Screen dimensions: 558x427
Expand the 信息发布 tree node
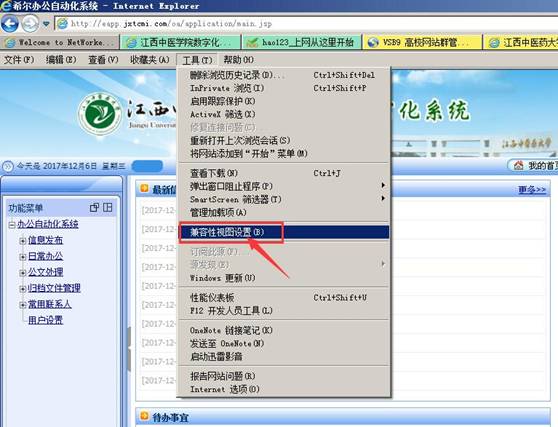(x=22, y=241)
